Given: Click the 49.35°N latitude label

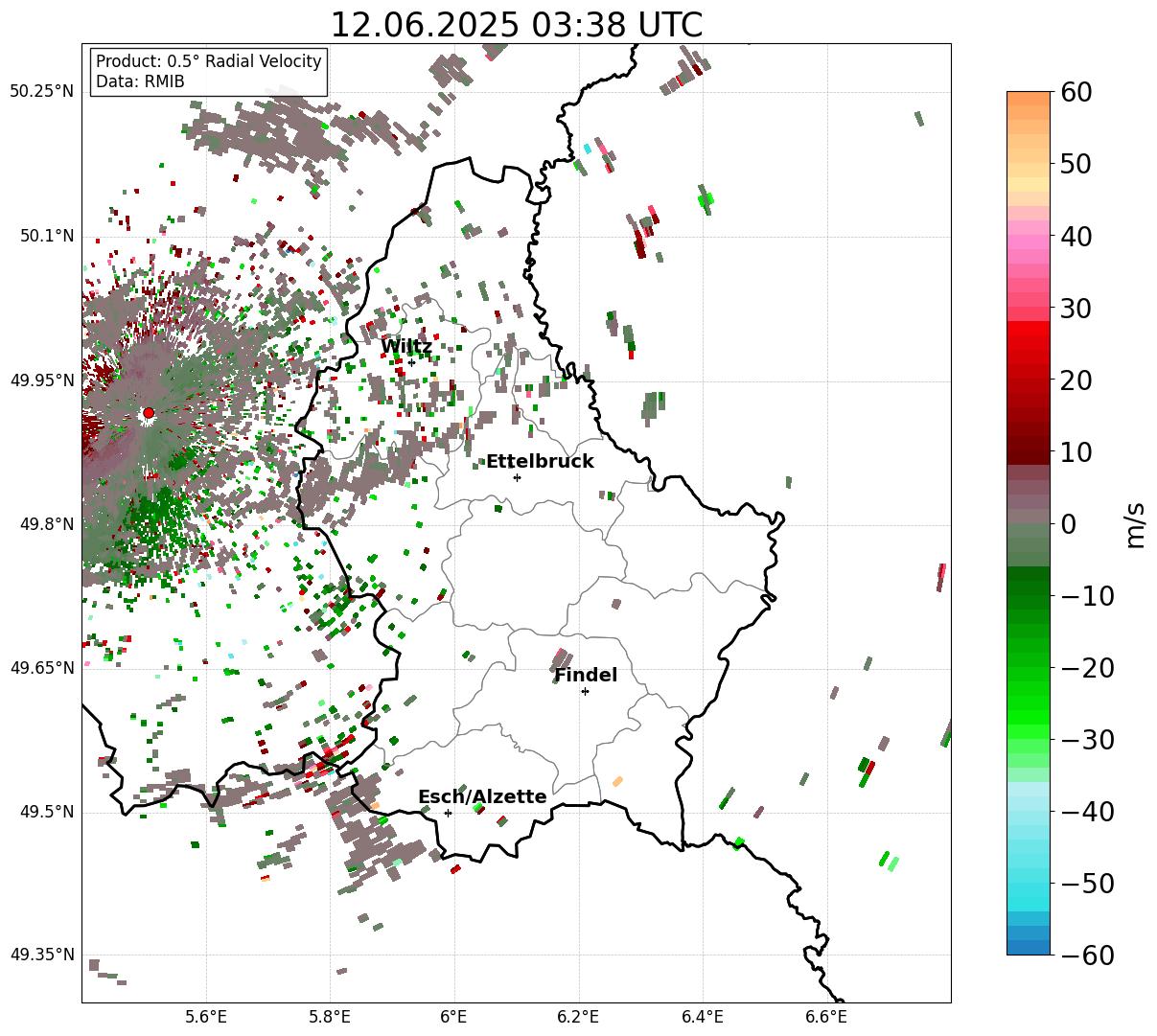Looking at the screenshot, I should point(41,955).
